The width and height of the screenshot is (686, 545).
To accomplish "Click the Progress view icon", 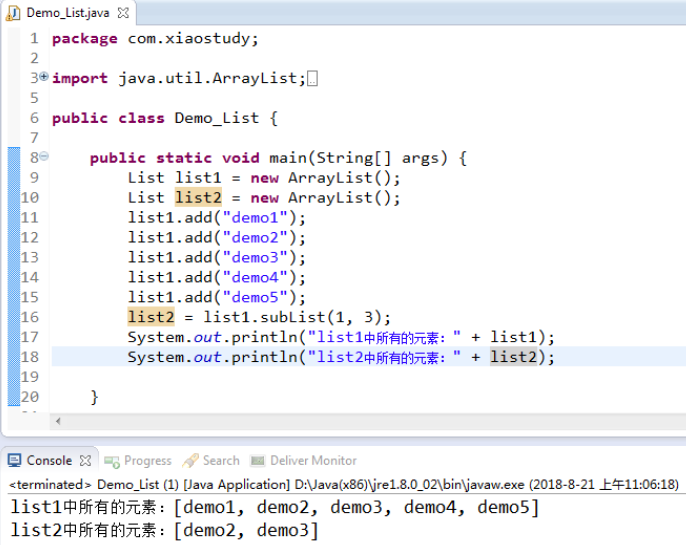I will (113, 461).
